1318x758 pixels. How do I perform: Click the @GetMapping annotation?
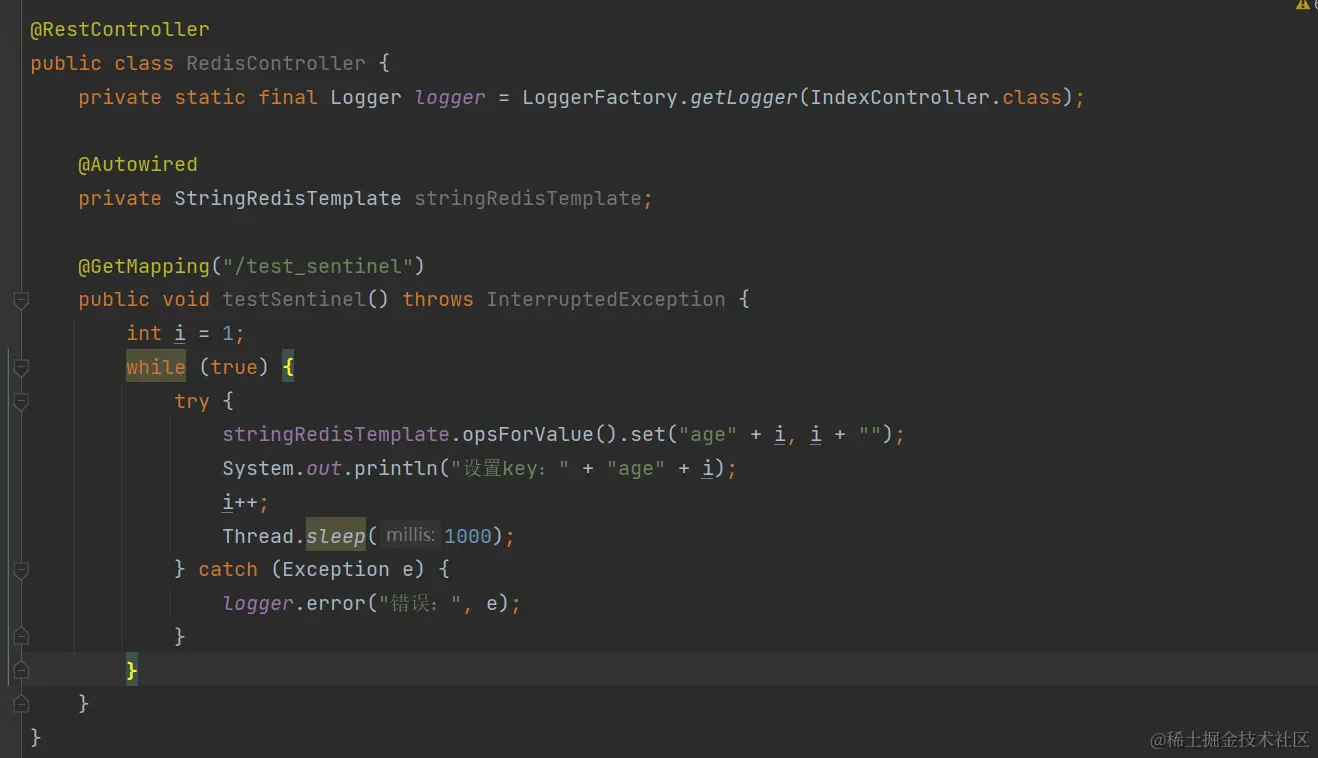144,266
